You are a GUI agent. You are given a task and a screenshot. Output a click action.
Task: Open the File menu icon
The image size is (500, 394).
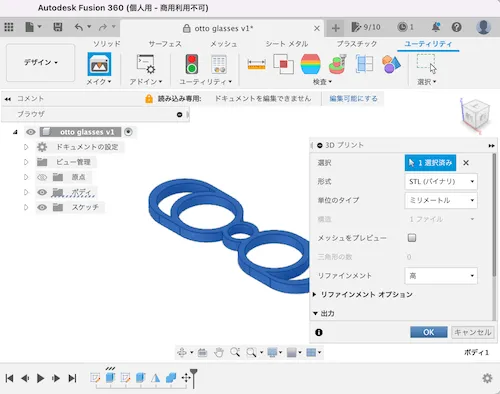coord(30,27)
